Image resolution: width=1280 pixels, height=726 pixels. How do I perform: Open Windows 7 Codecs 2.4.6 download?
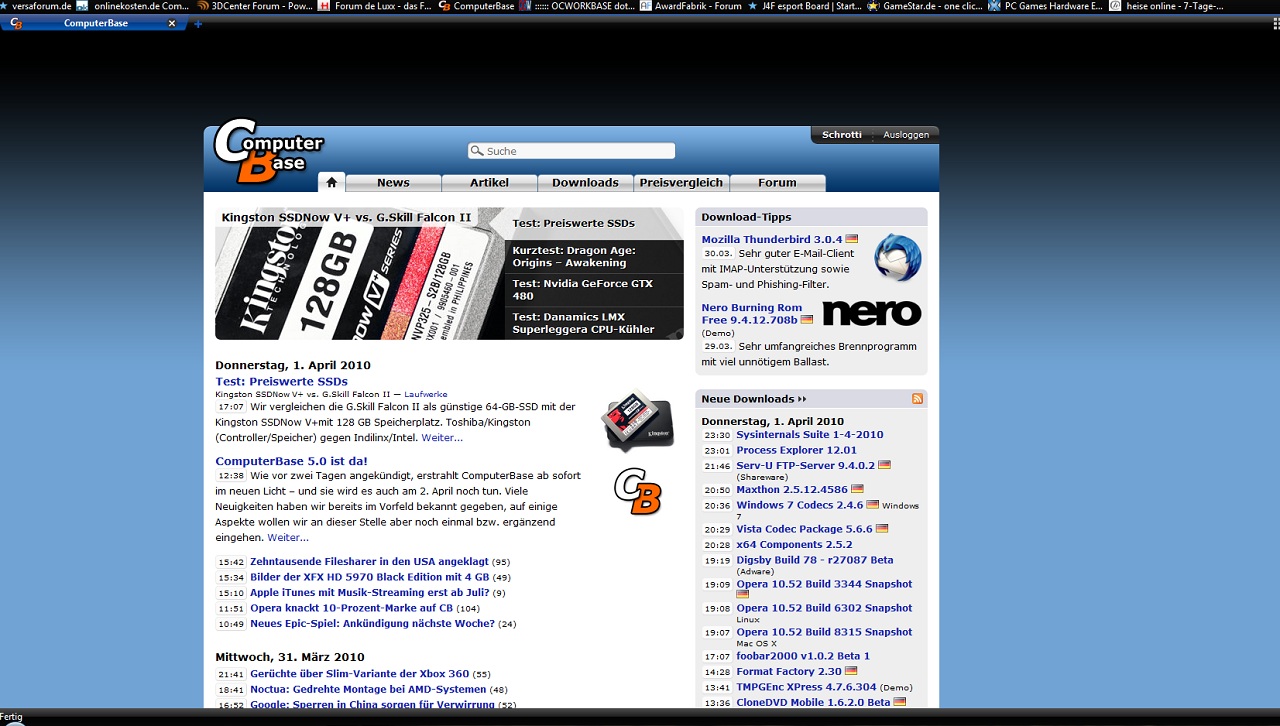(x=799, y=506)
